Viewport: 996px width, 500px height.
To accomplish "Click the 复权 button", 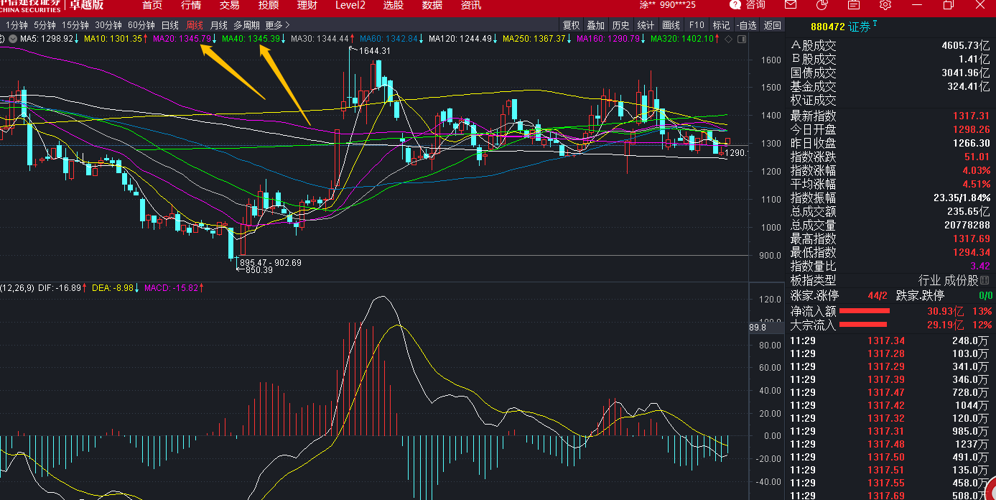I will tap(571, 25).
